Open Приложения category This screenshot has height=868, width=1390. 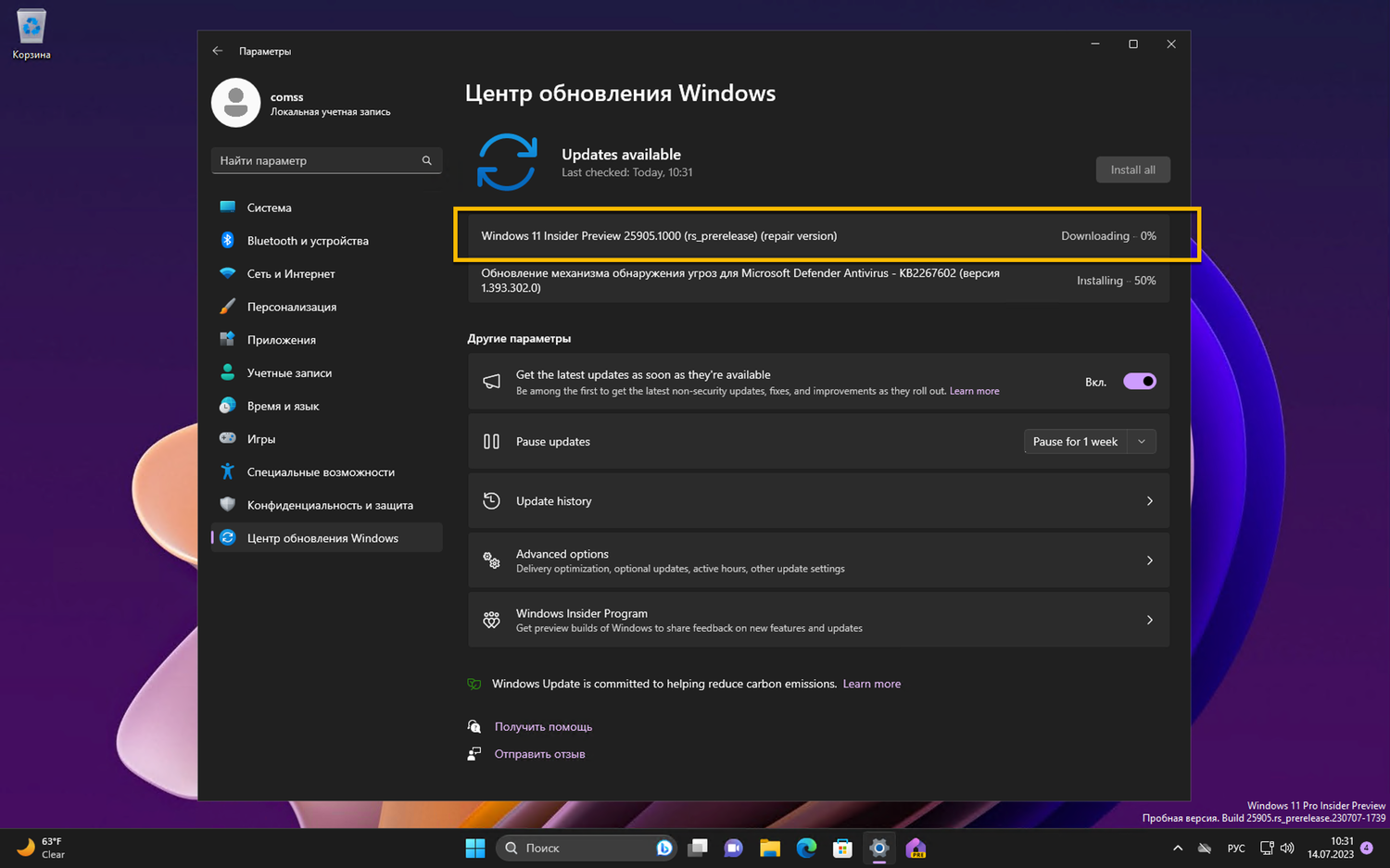click(326, 340)
